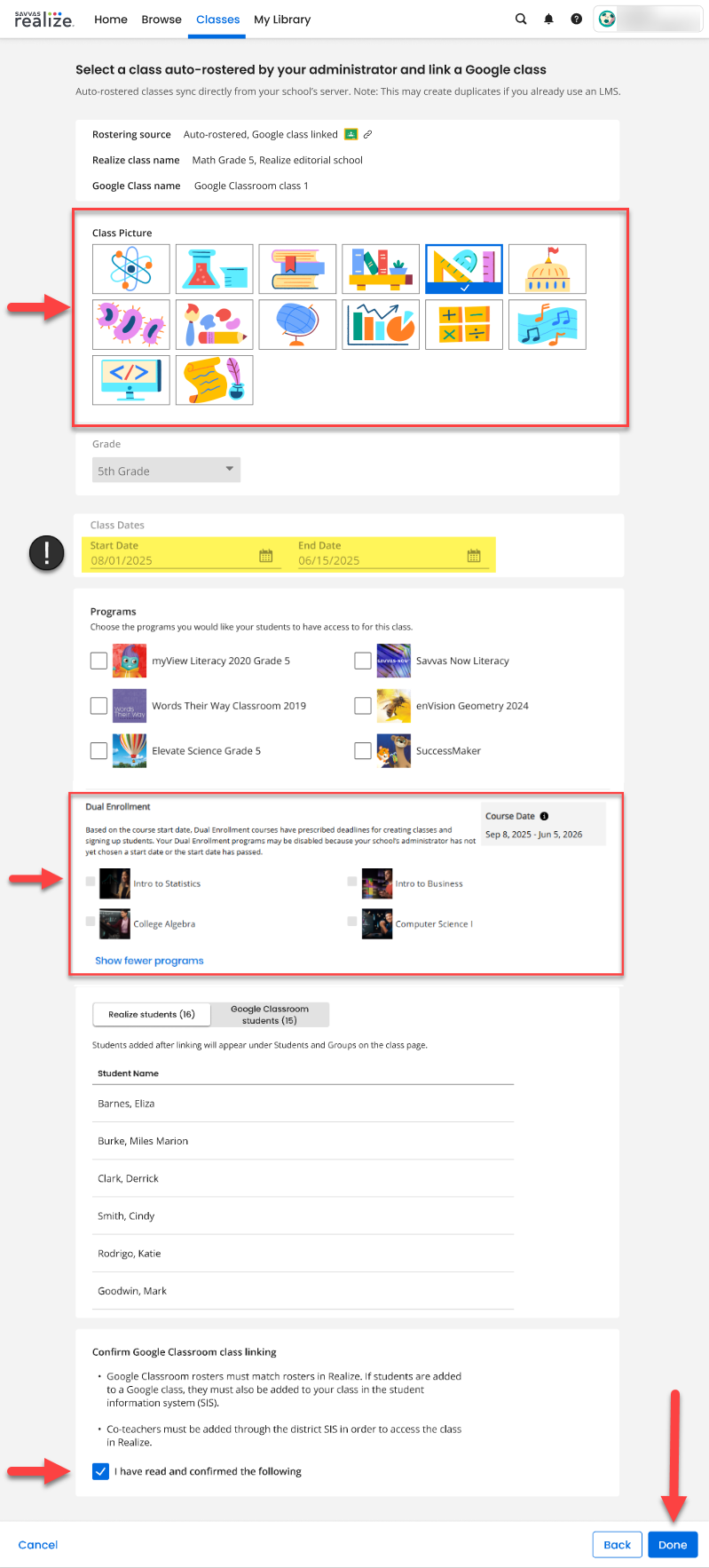Check myView Literacy 2020 Grade 5
Screen dimensions: 709x1568
coord(98,661)
